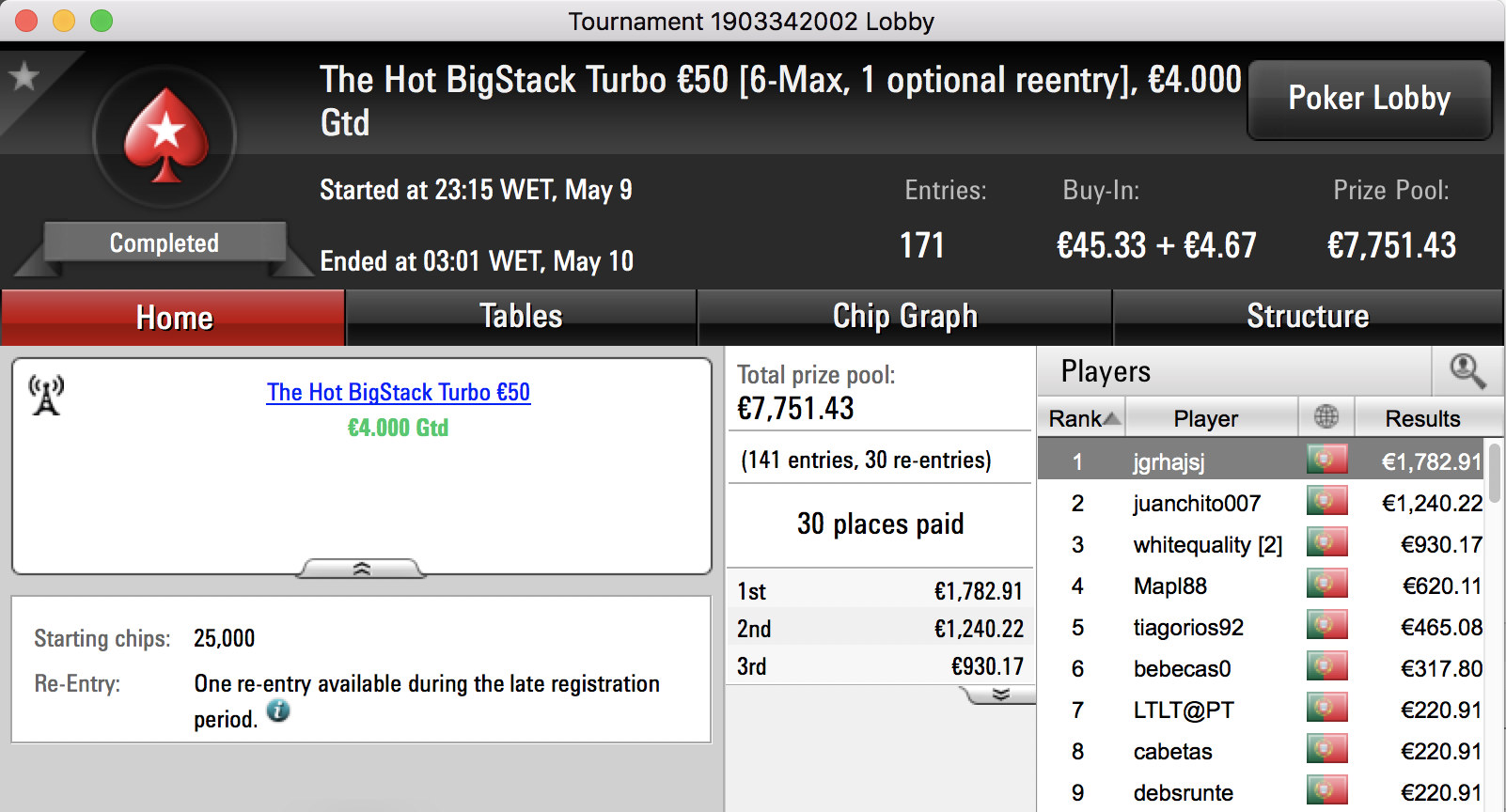Open the Structure tab
The width and height of the screenshot is (1506, 812).
(x=1308, y=317)
